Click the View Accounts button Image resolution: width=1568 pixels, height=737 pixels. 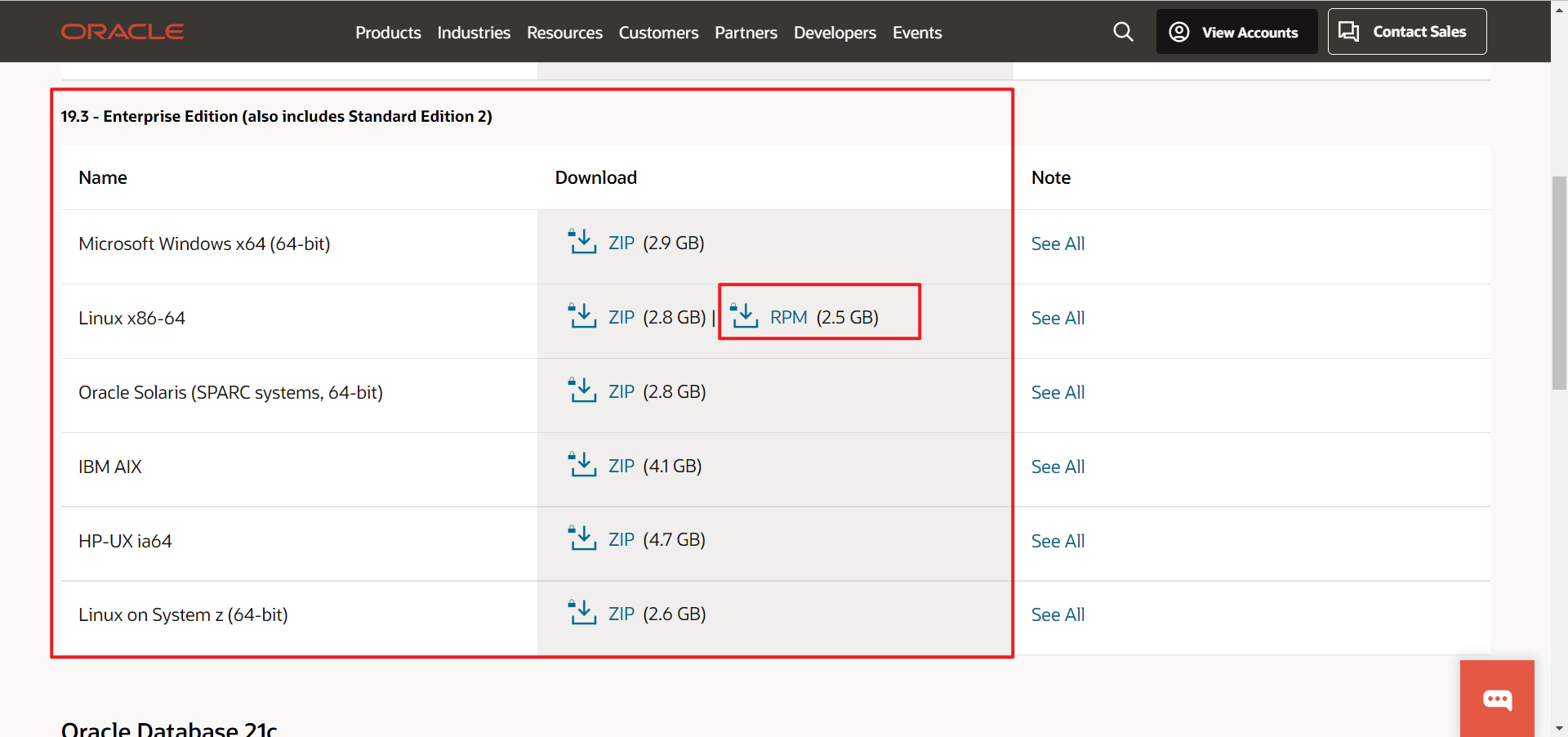tap(1236, 32)
